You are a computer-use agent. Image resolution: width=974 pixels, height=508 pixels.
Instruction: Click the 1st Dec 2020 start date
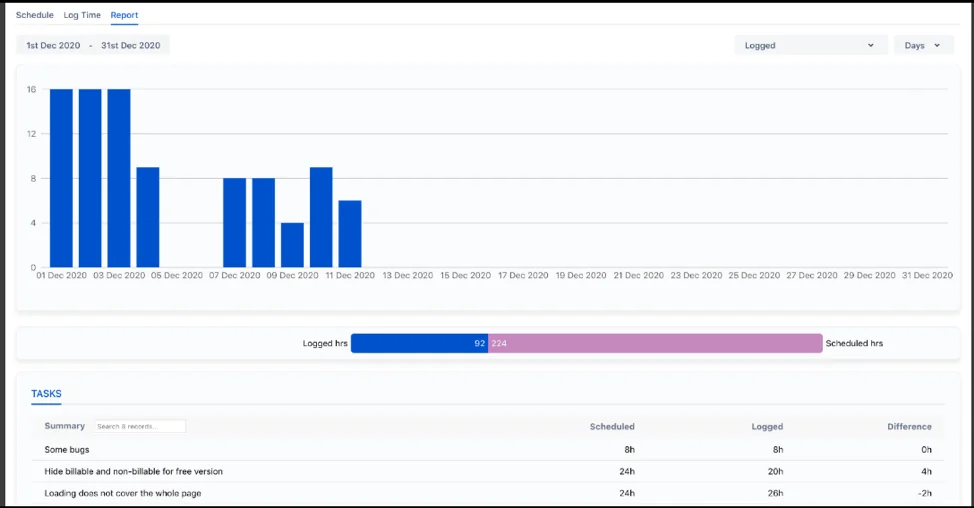click(53, 45)
